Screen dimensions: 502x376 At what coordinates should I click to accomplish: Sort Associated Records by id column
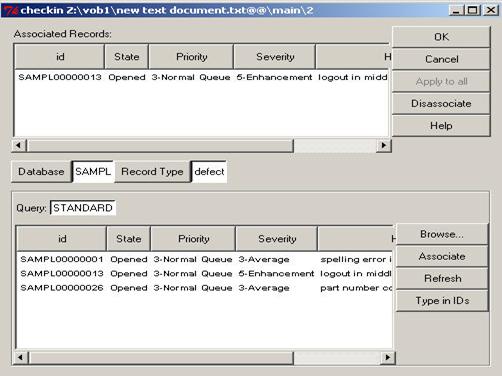click(x=60, y=57)
